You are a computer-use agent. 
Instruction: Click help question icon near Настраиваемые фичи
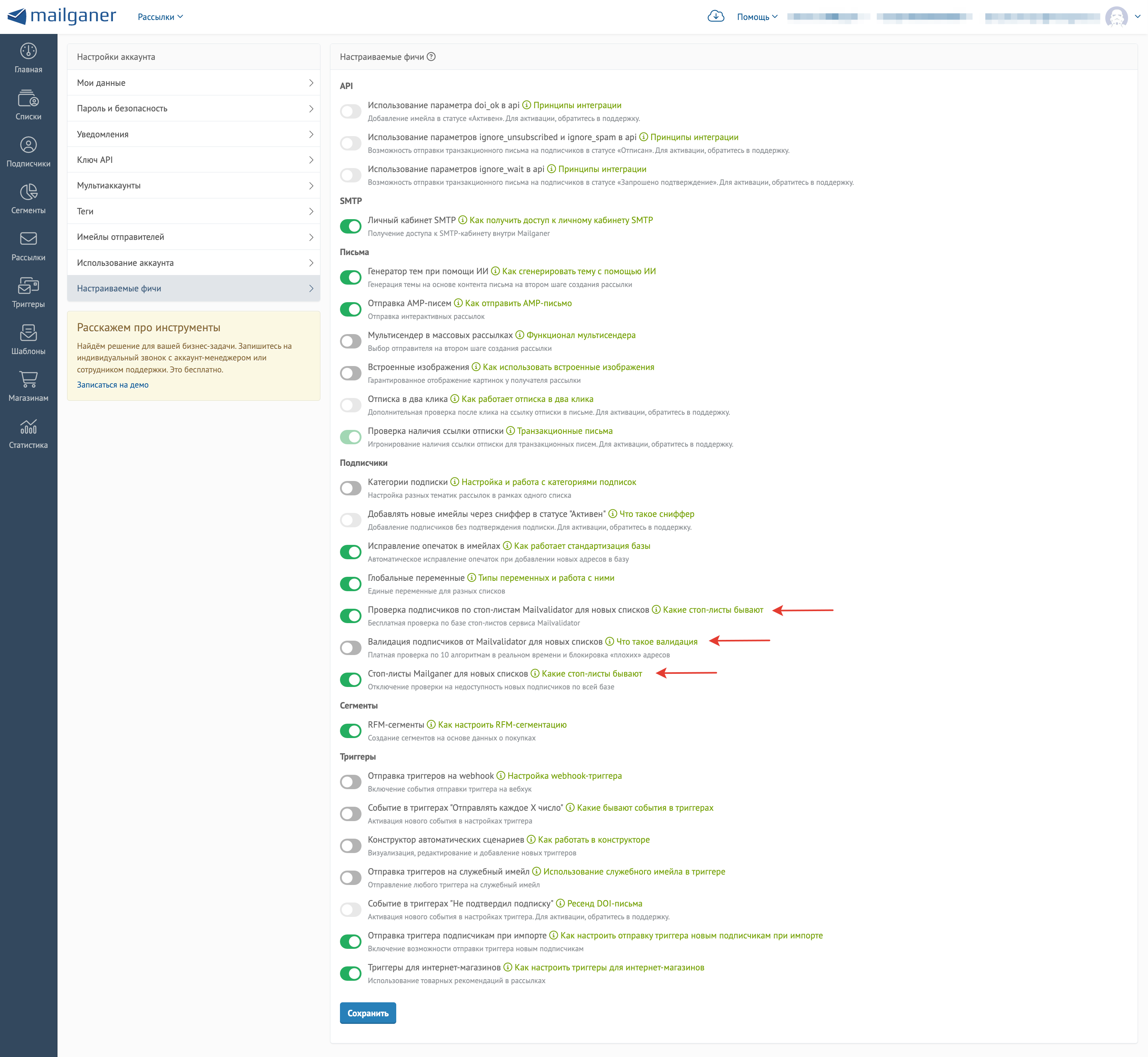tap(432, 57)
